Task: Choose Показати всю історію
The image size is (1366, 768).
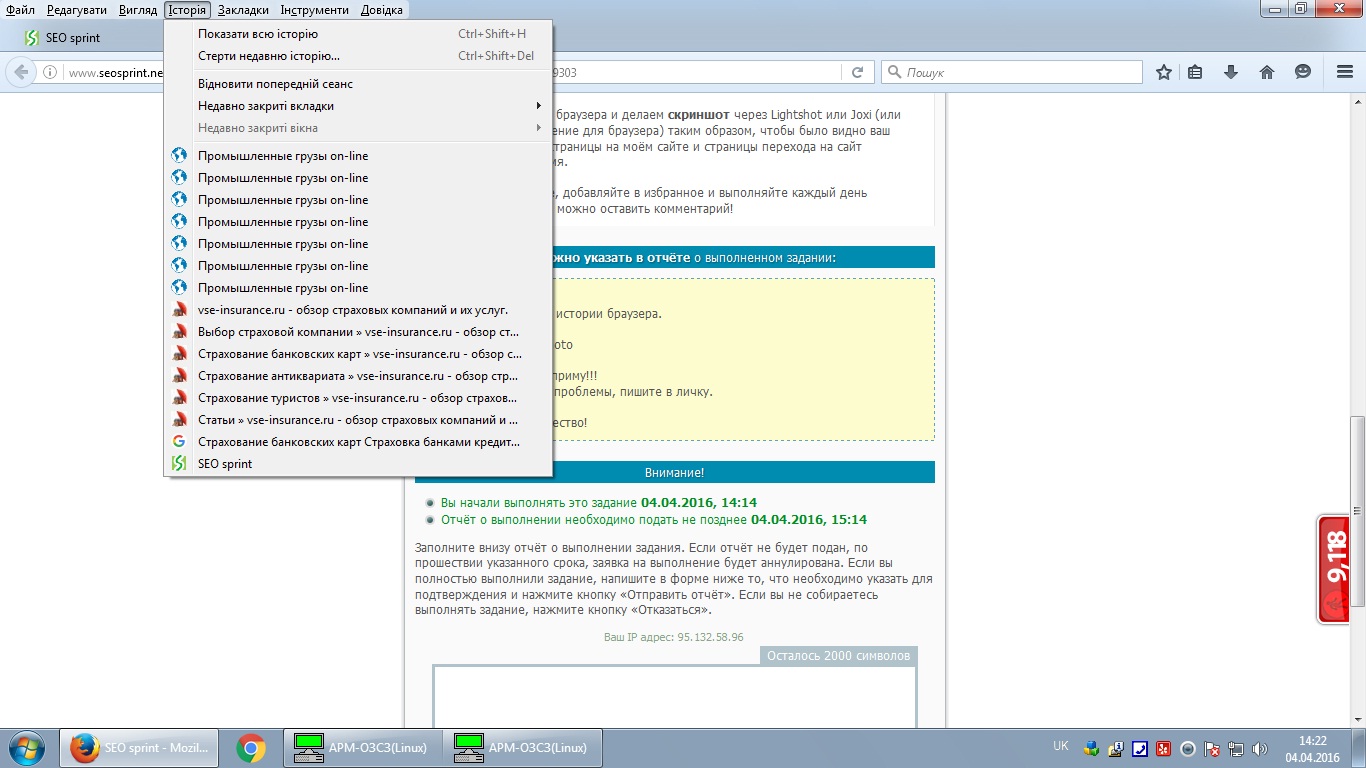Action: click(359, 34)
